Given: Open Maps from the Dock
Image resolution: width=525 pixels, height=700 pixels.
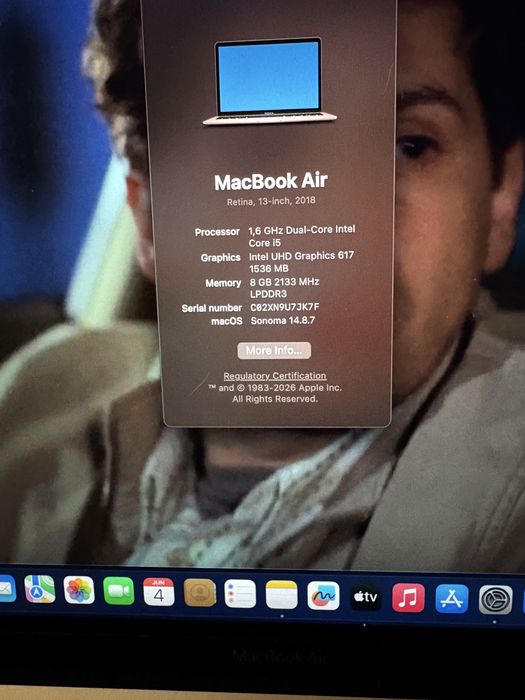Looking at the screenshot, I should (40, 589).
